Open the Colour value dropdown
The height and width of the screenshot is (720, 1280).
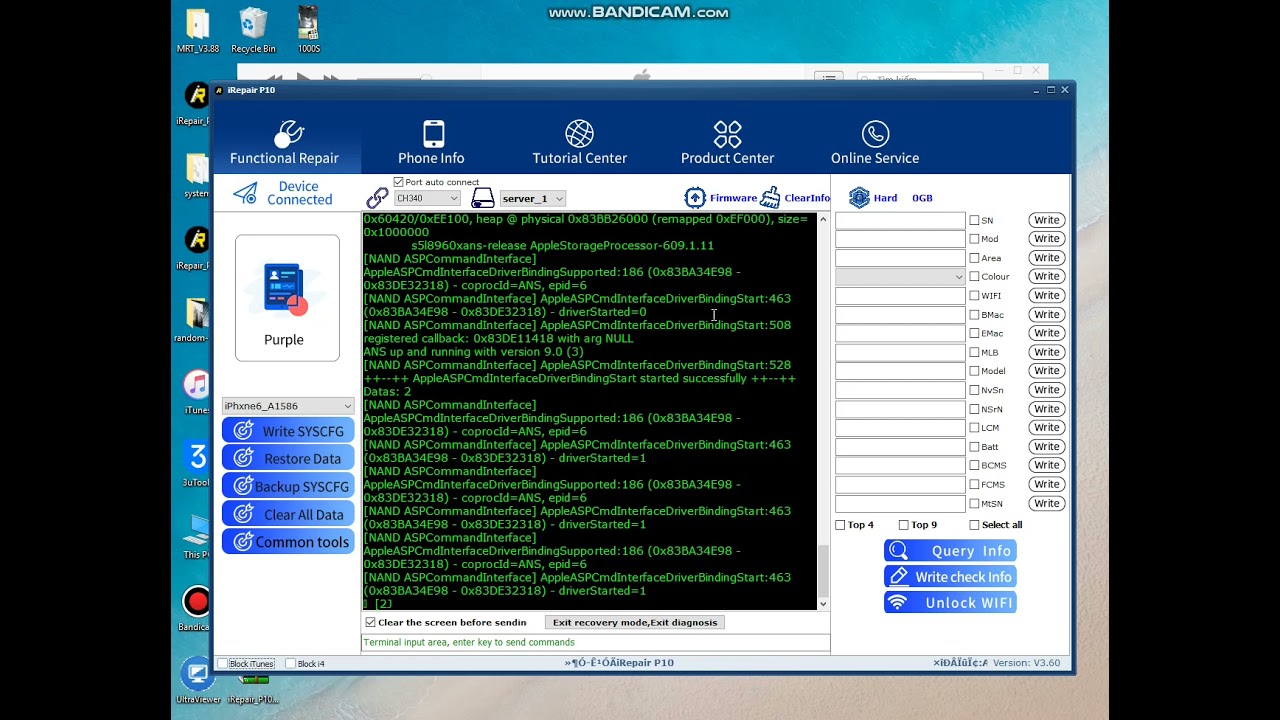coord(900,277)
